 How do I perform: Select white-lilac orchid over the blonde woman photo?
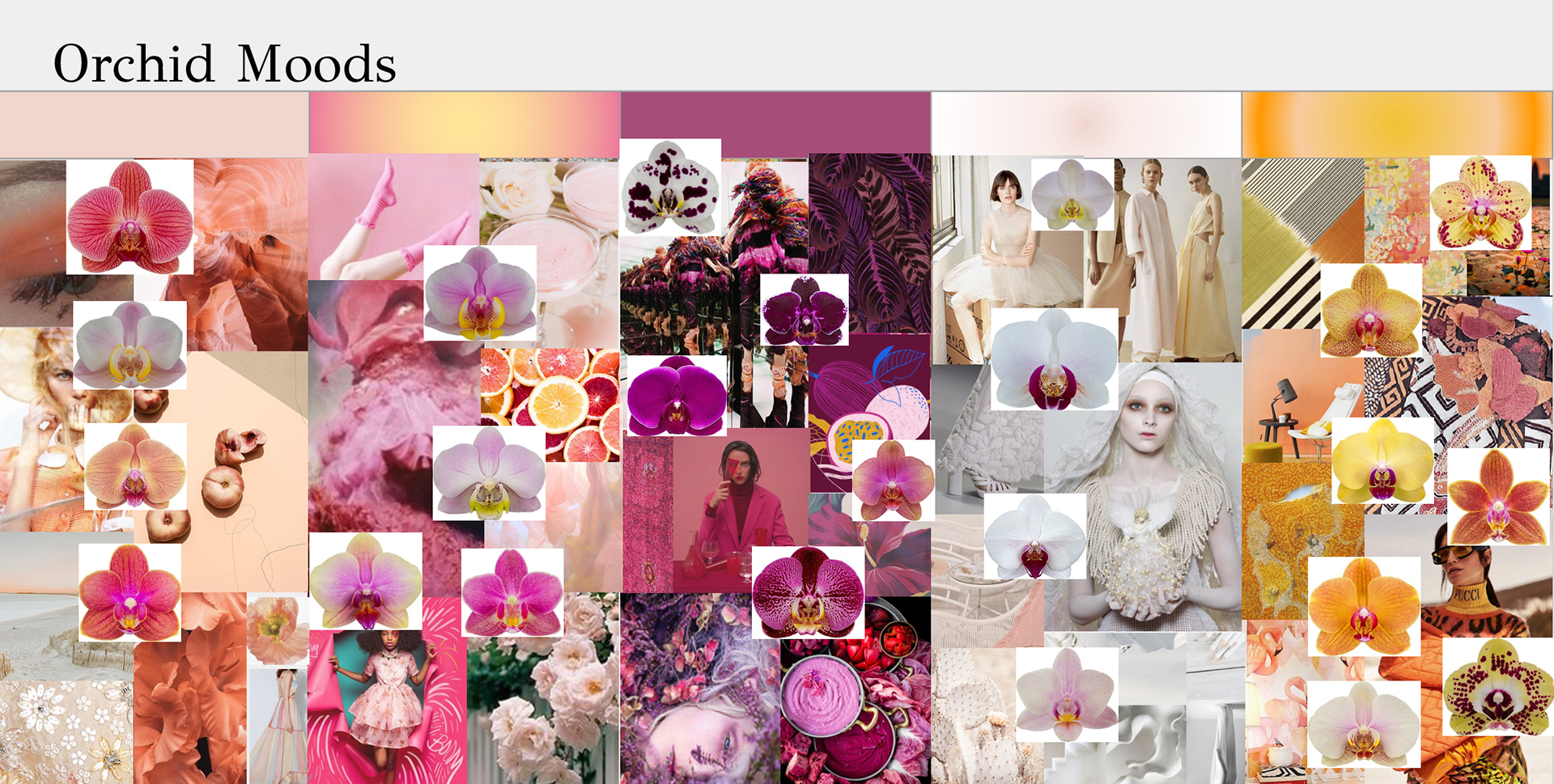coord(129,345)
